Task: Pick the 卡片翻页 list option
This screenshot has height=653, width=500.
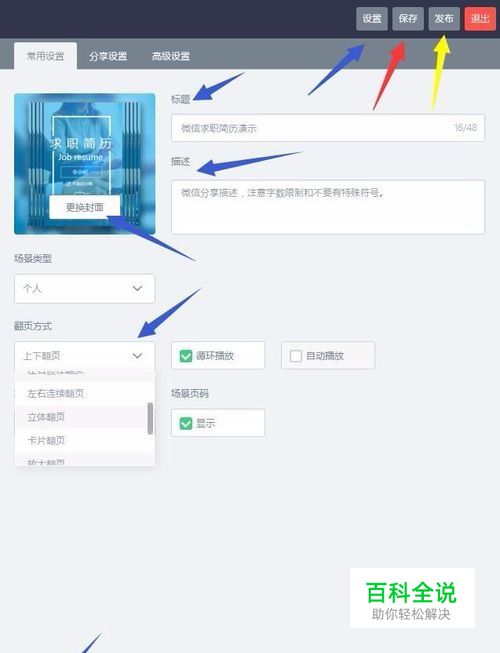Action: pos(81,441)
